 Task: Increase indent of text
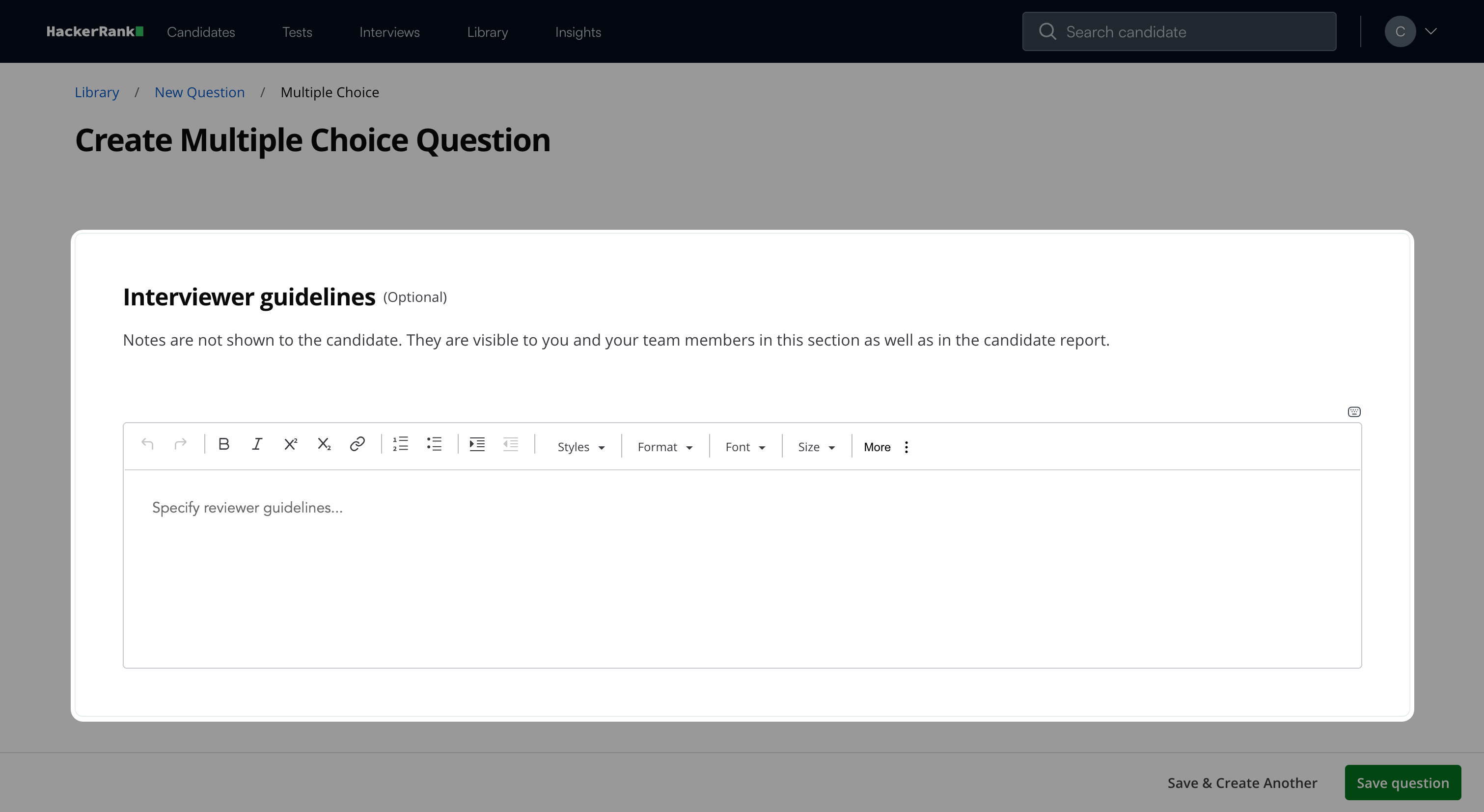(x=477, y=444)
